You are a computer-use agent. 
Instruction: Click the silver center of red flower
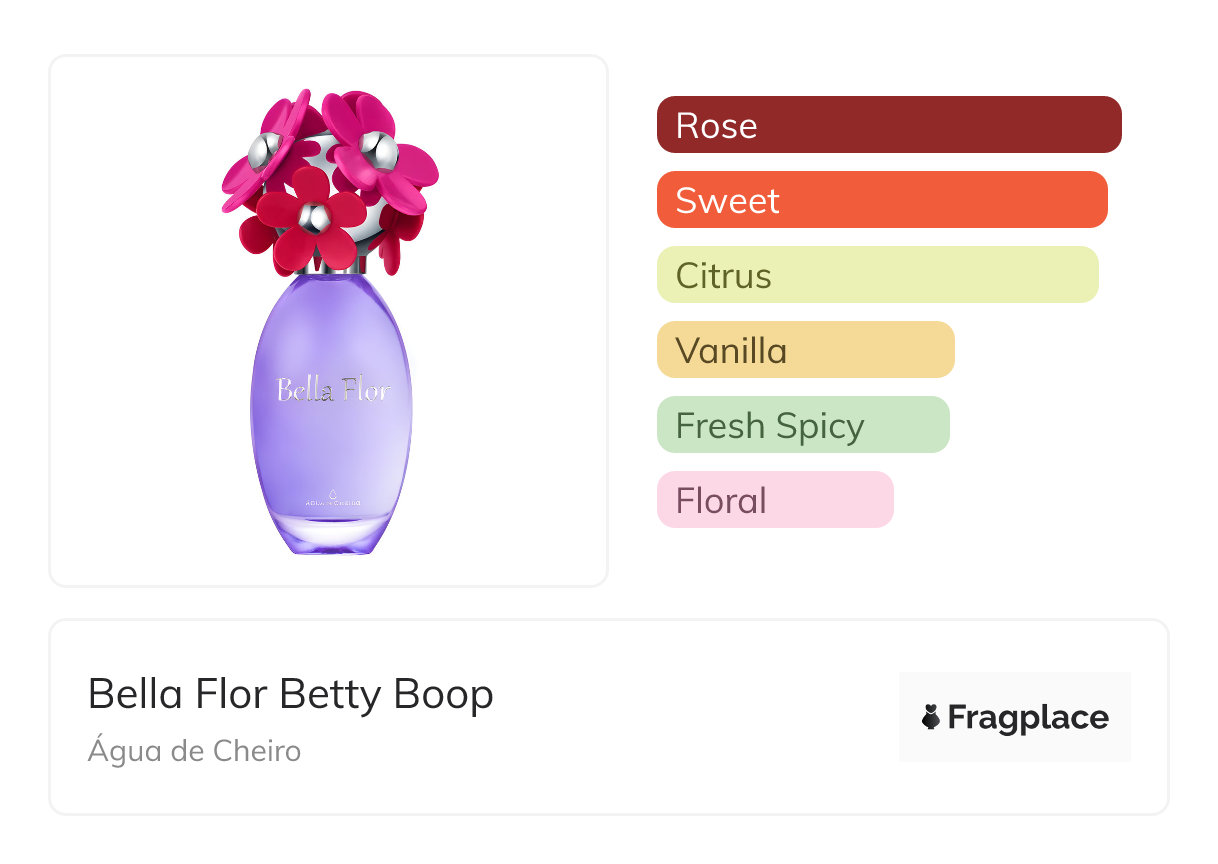tap(314, 217)
